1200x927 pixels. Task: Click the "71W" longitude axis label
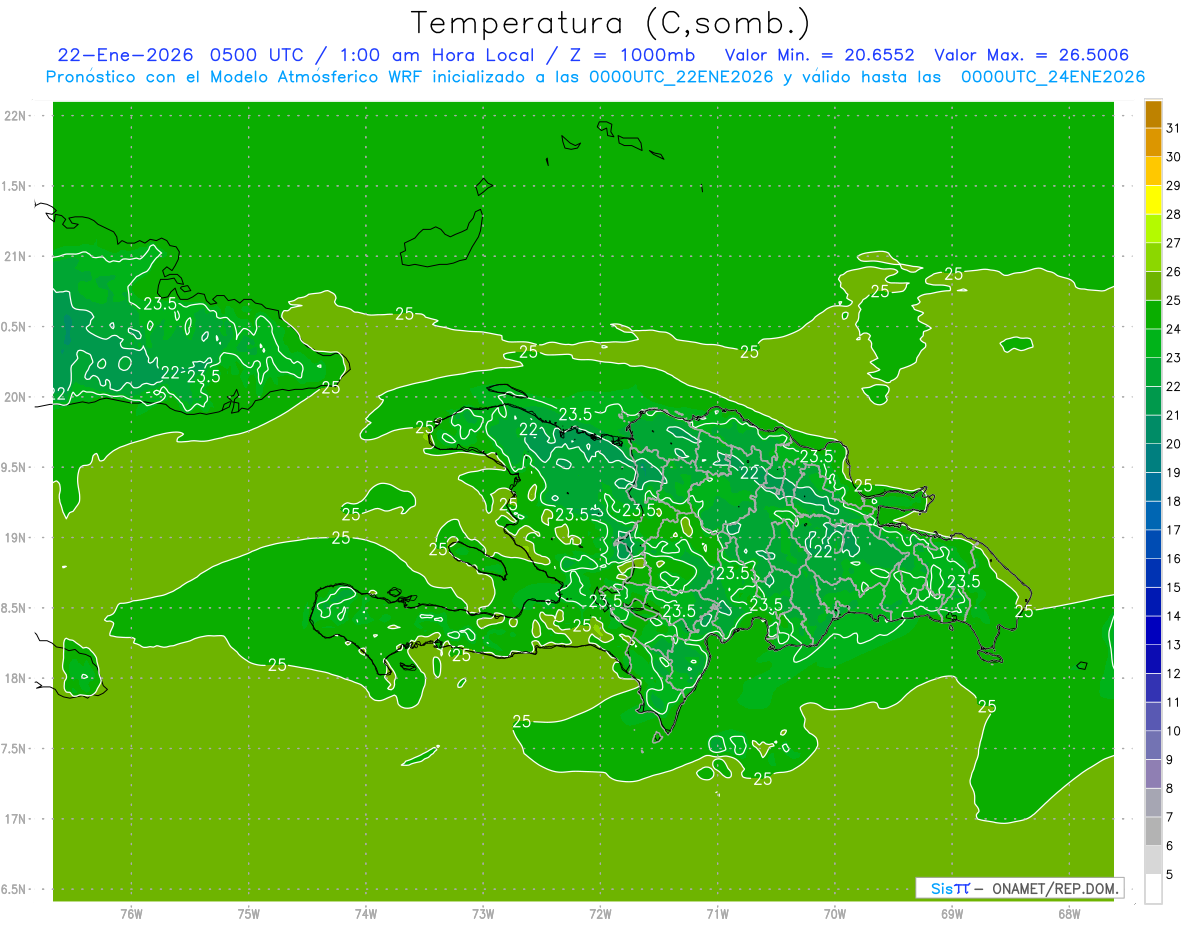pyautogui.click(x=717, y=913)
